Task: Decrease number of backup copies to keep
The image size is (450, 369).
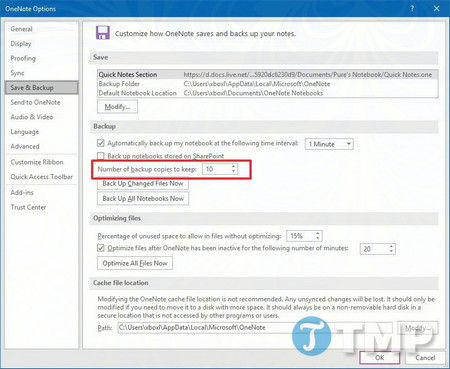Action: click(x=234, y=172)
